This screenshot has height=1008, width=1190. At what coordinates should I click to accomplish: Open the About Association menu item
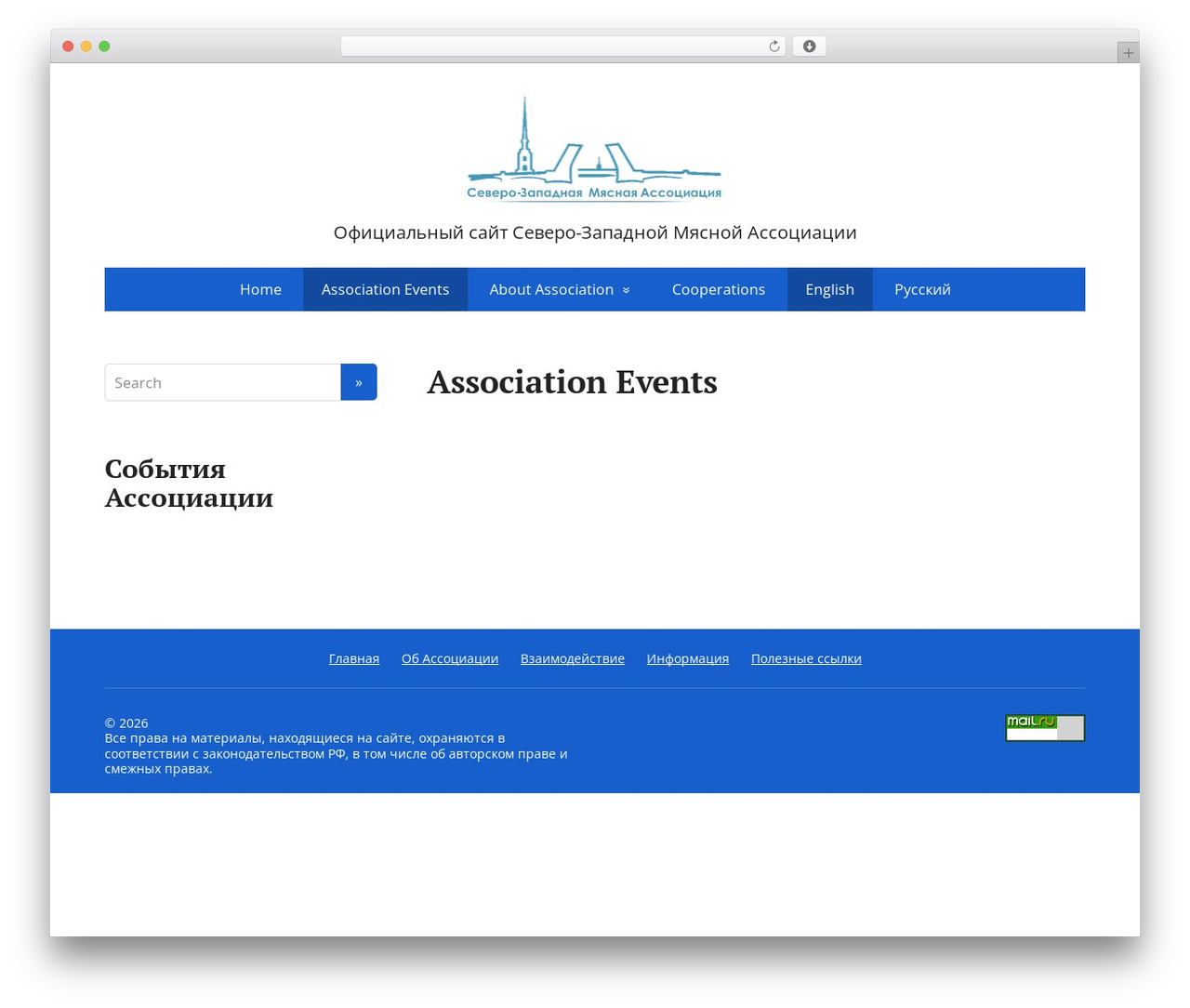(x=551, y=289)
